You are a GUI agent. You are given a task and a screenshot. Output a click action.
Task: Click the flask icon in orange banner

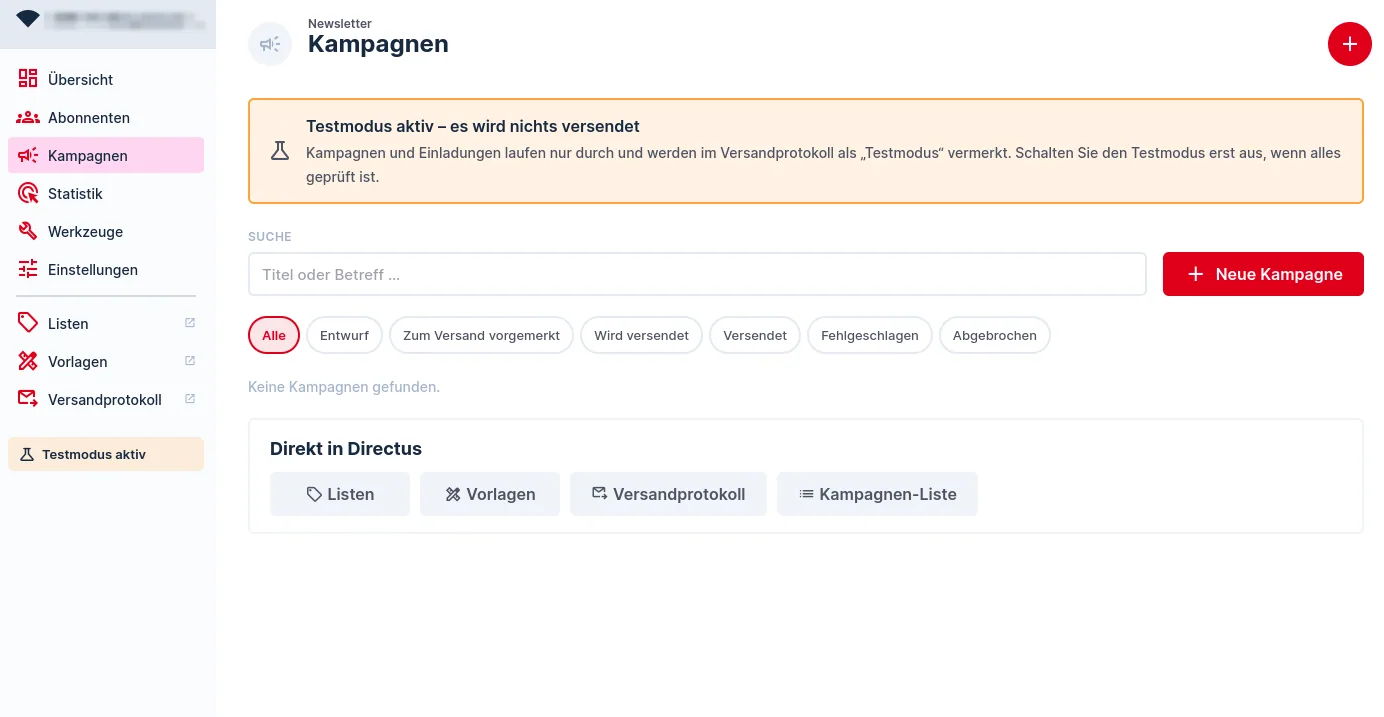pos(280,151)
